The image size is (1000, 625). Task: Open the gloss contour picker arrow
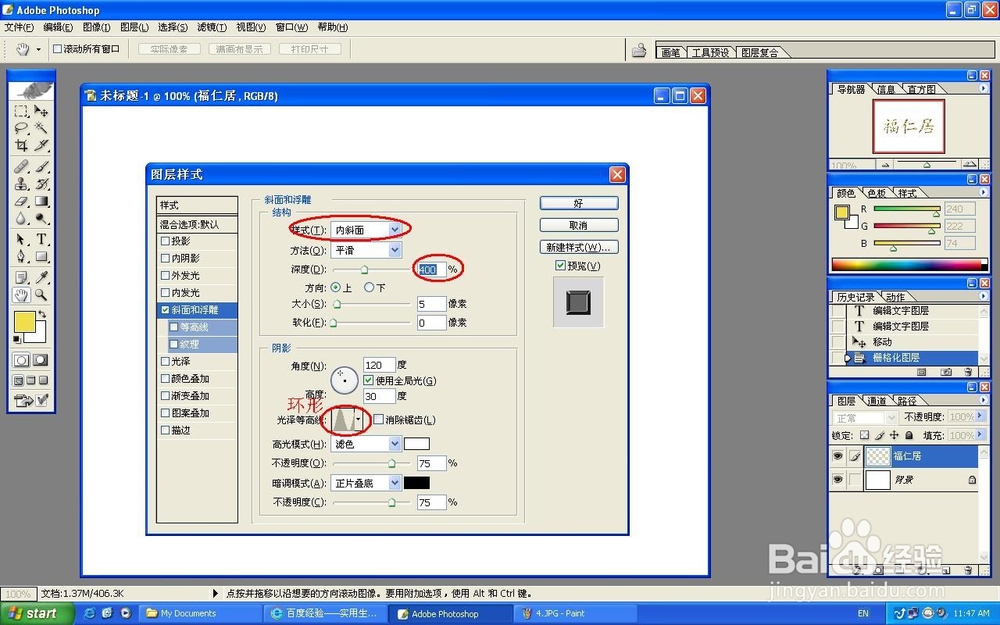click(x=359, y=418)
